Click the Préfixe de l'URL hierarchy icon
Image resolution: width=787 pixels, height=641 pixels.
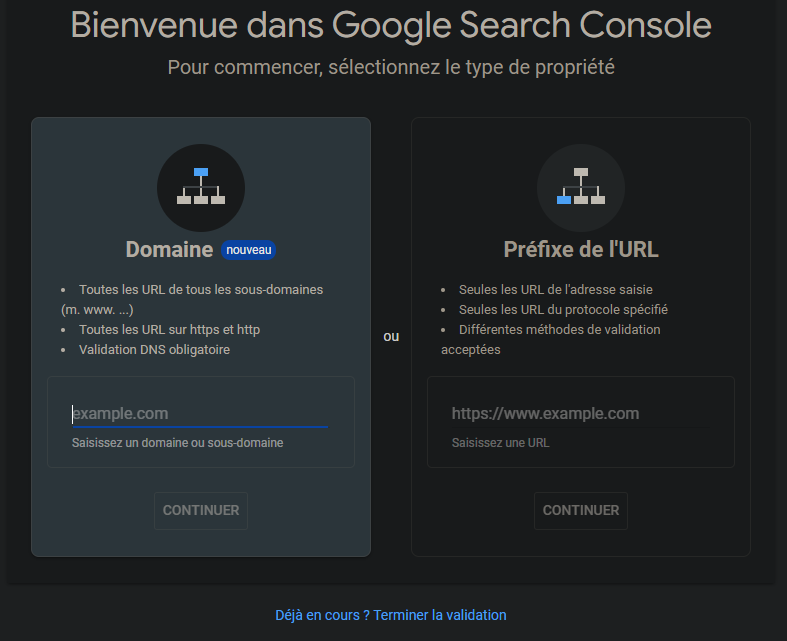click(581, 188)
